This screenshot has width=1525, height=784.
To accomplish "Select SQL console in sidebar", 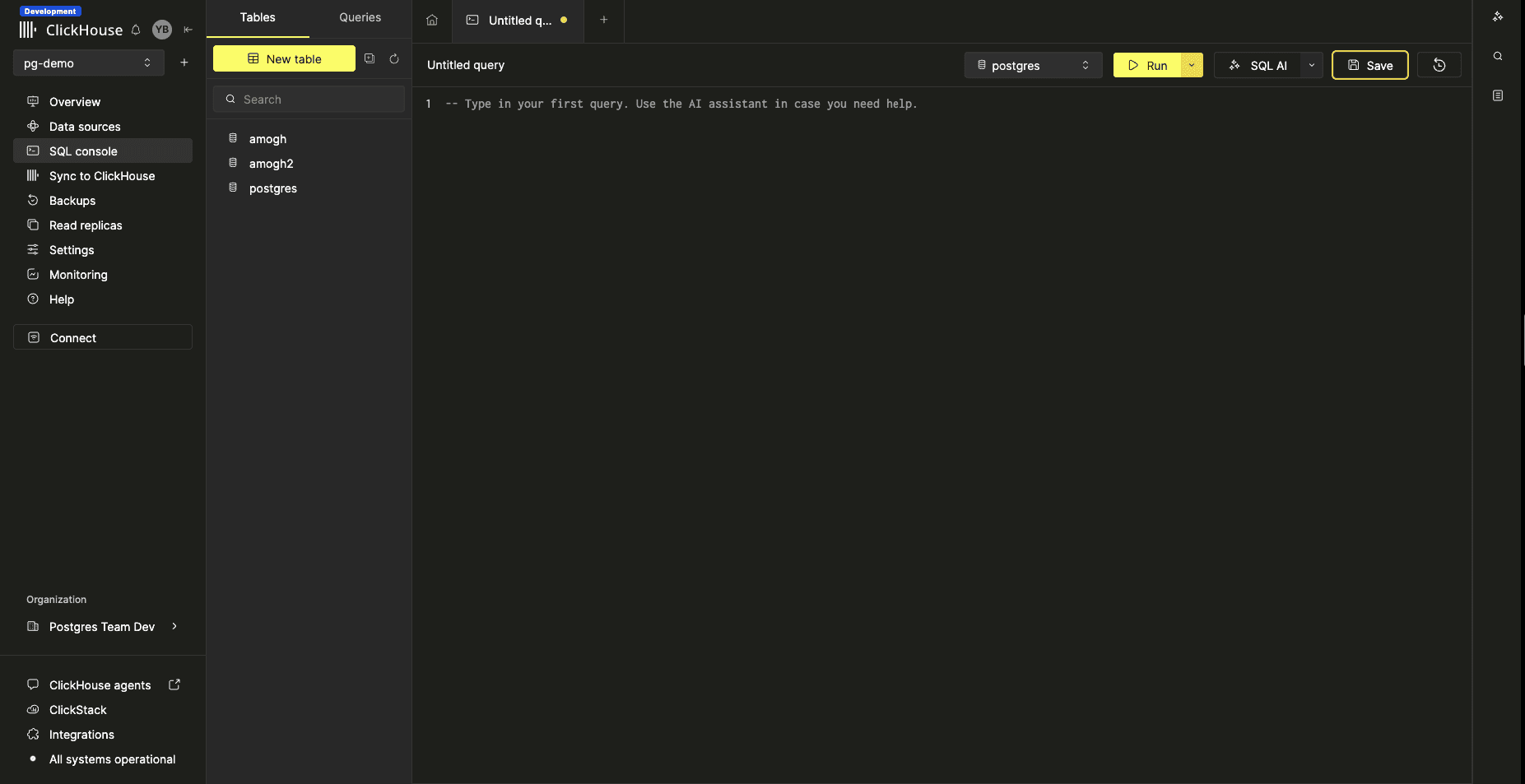I will (x=103, y=151).
